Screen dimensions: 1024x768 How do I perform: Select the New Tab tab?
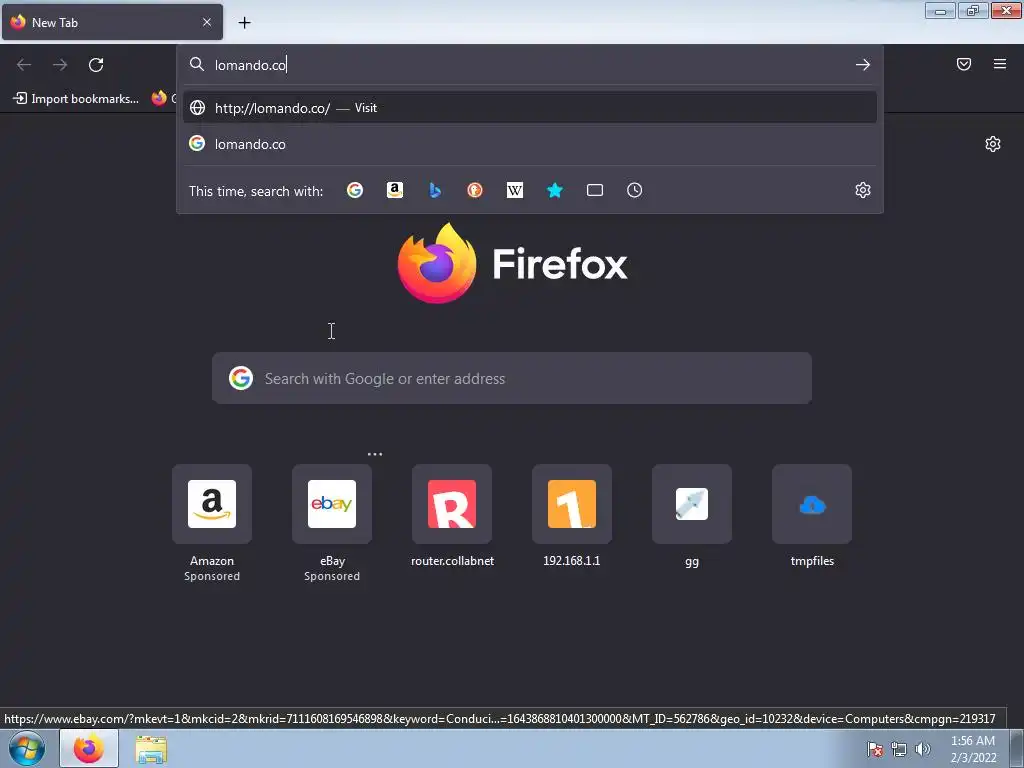[112, 22]
